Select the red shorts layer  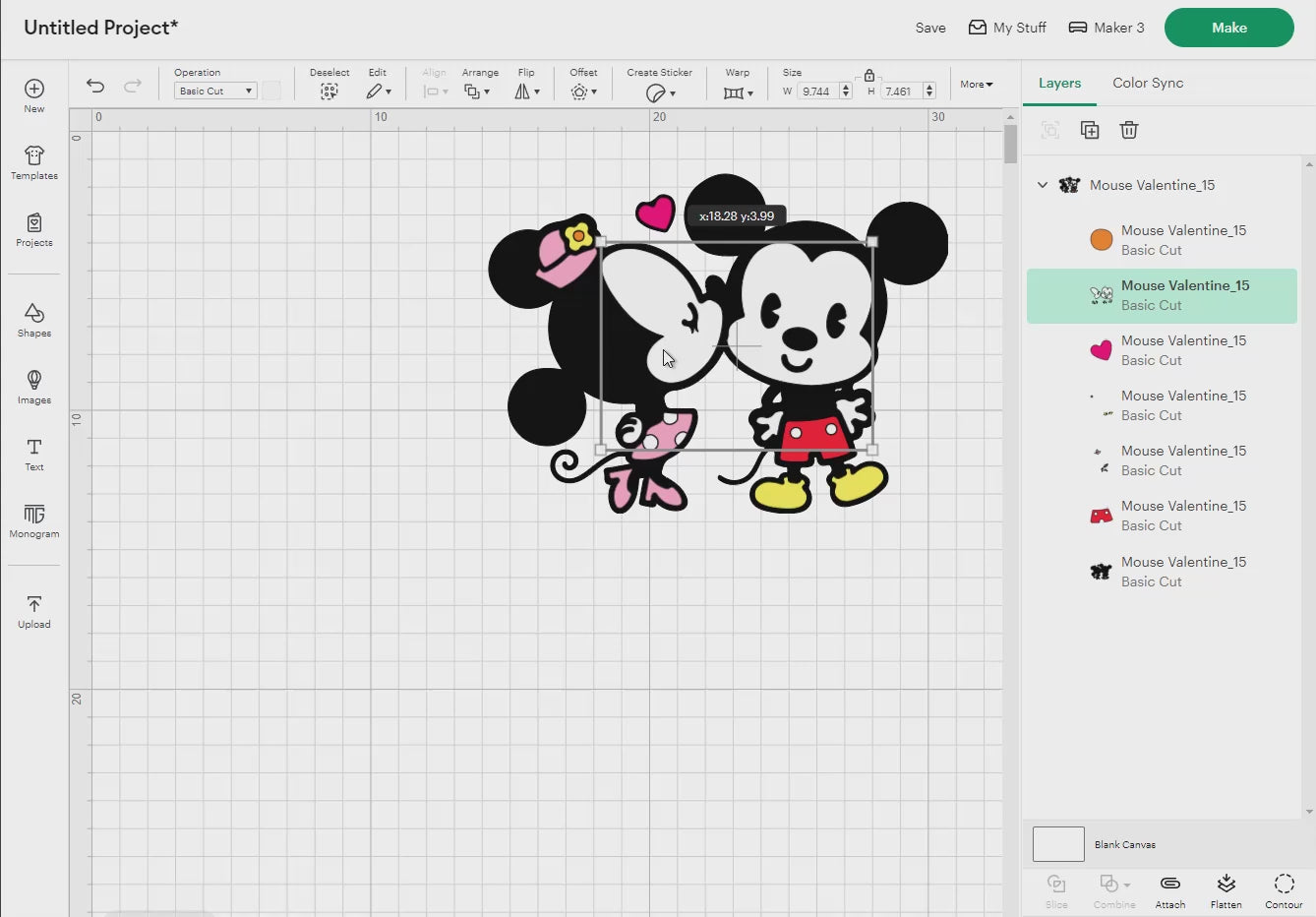tap(1162, 516)
